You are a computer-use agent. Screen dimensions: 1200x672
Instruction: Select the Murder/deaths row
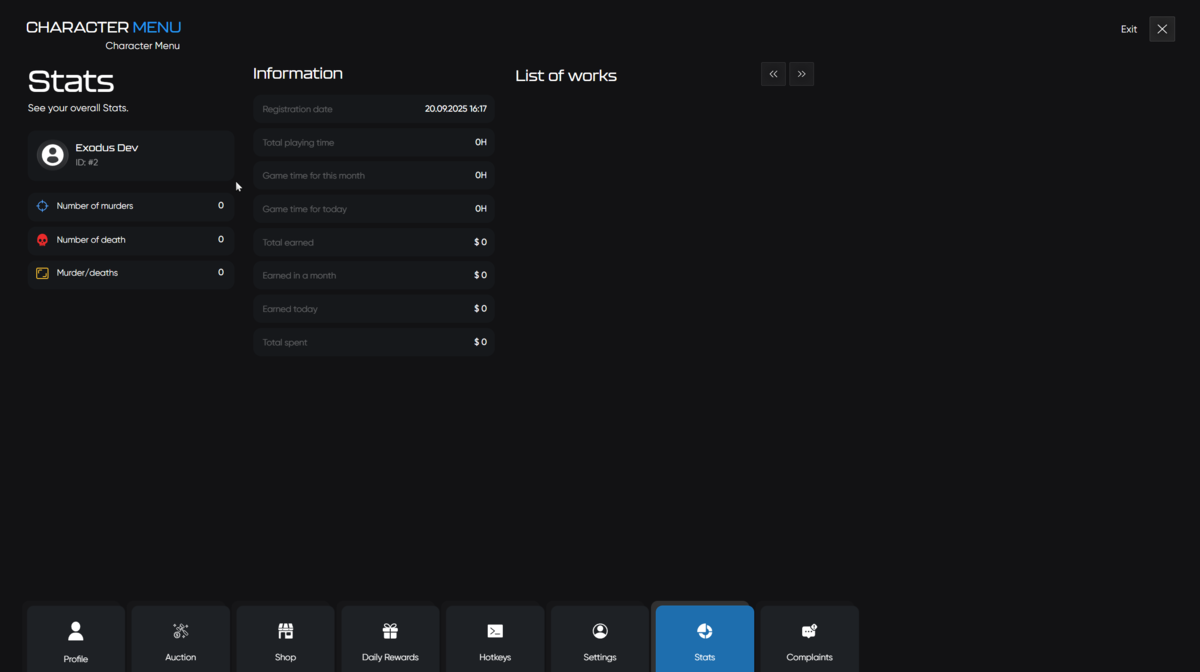click(131, 273)
